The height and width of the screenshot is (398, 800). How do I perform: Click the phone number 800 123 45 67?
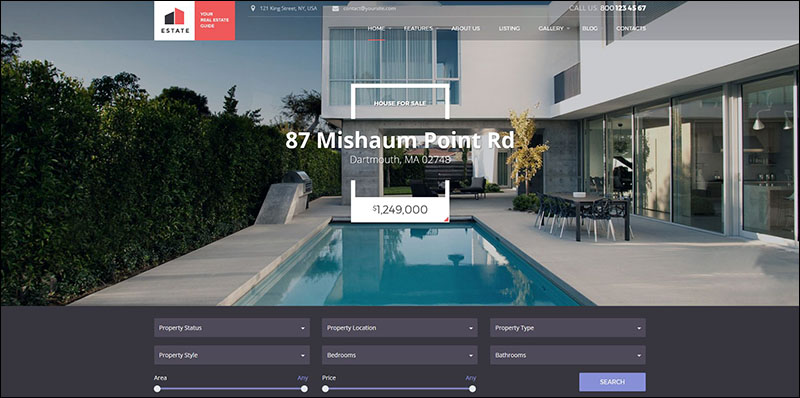coord(623,8)
